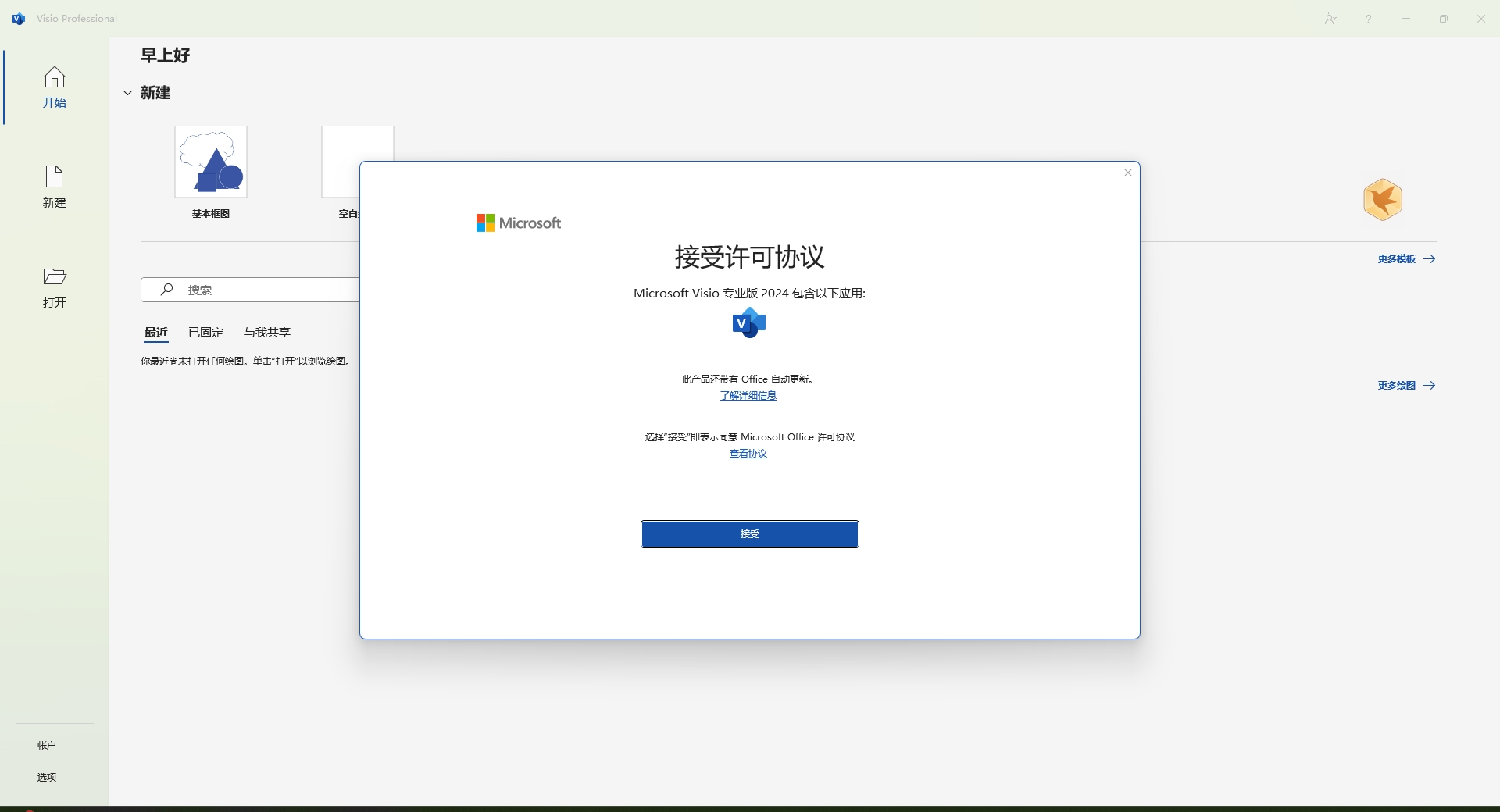Open the New (新建) page icon

55,177
